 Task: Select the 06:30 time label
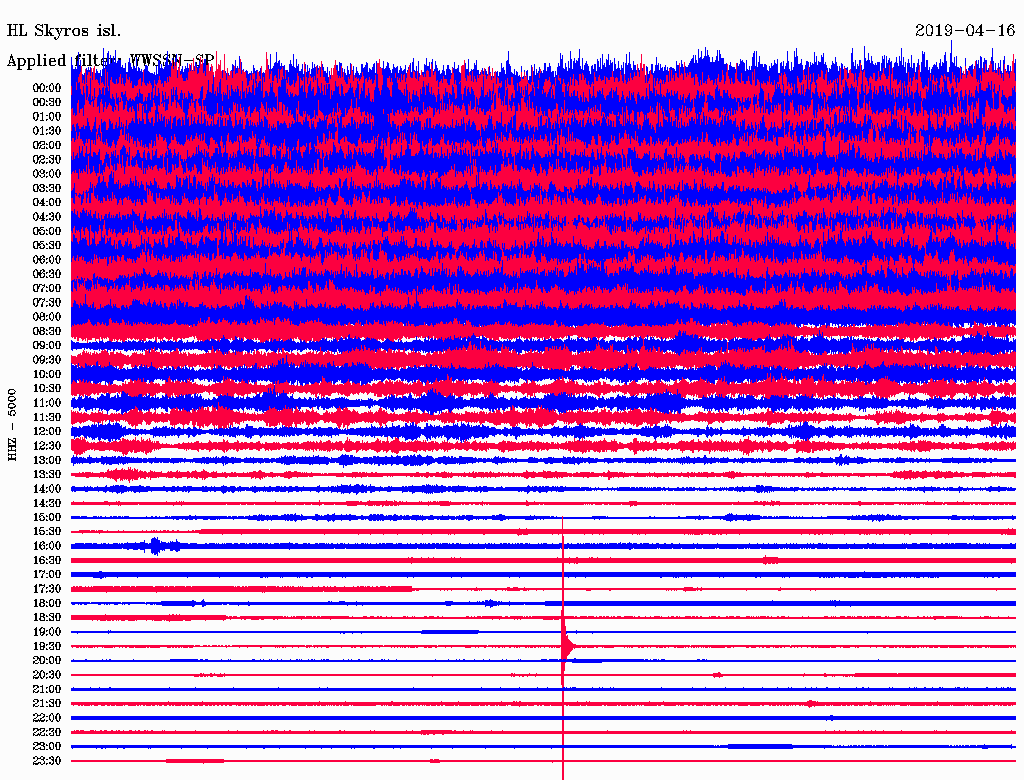click(x=47, y=274)
